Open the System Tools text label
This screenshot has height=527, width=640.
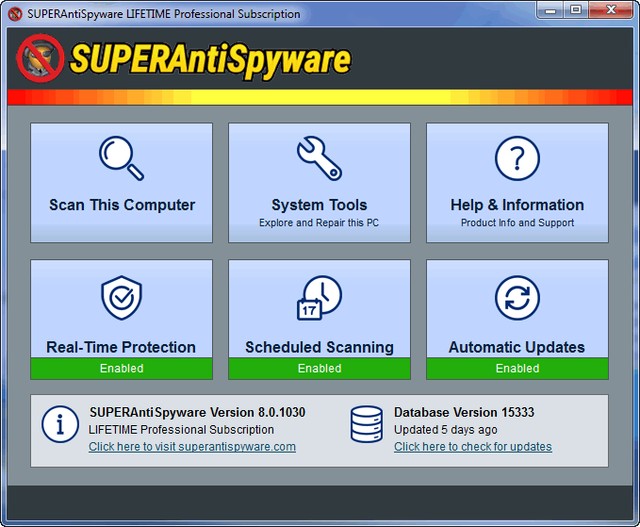coord(319,205)
